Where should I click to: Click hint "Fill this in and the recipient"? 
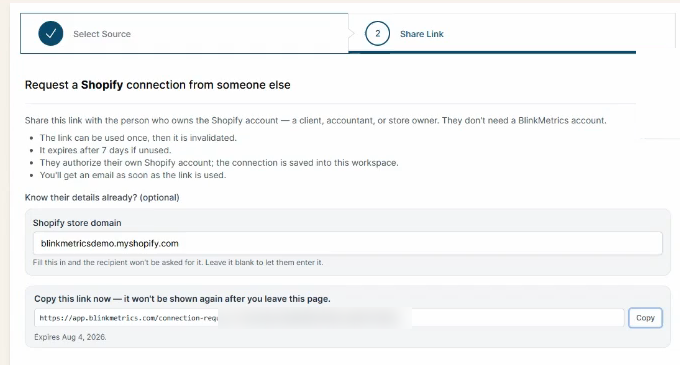pos(178,262)
